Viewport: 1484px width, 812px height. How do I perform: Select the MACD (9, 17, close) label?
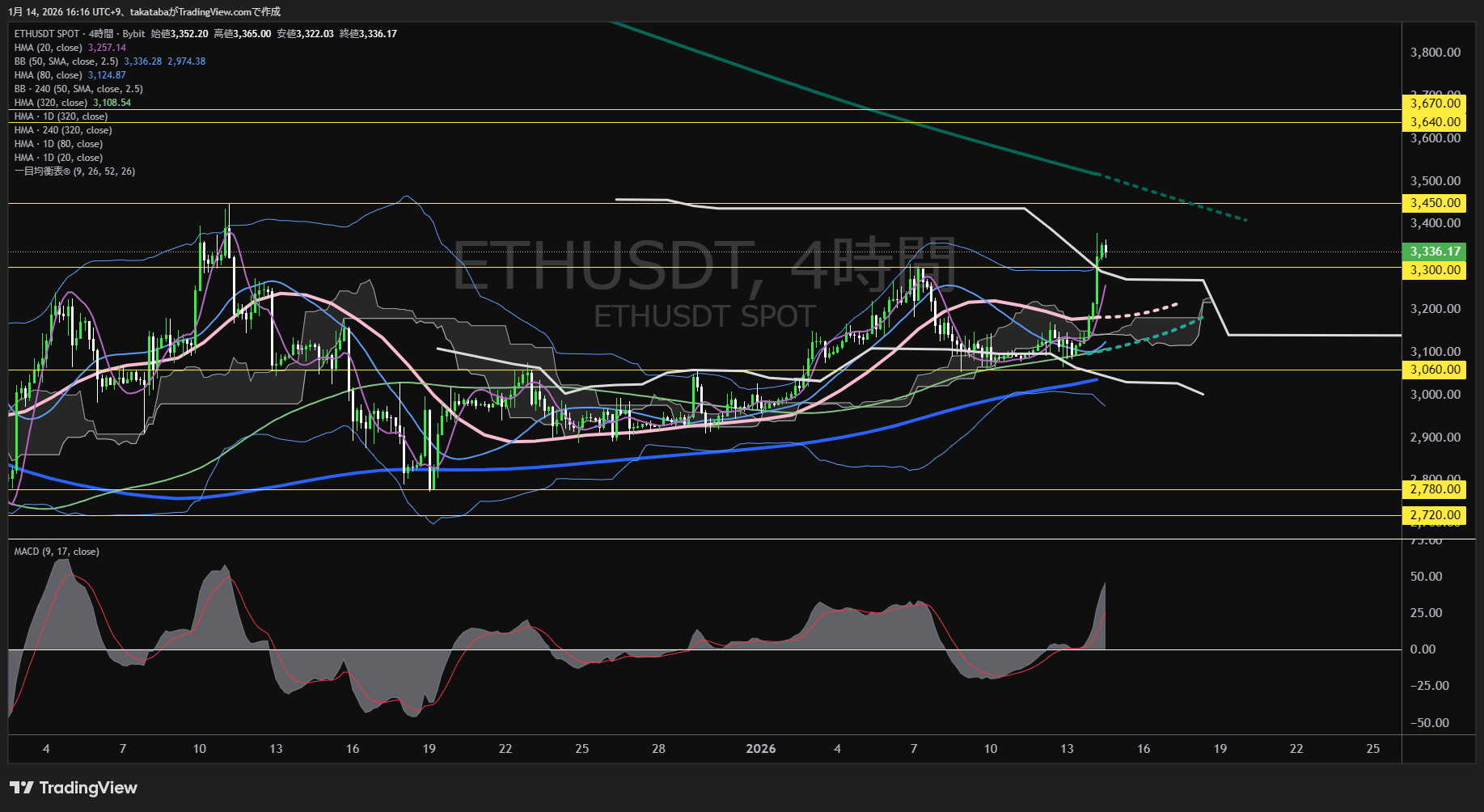[57, 552]
